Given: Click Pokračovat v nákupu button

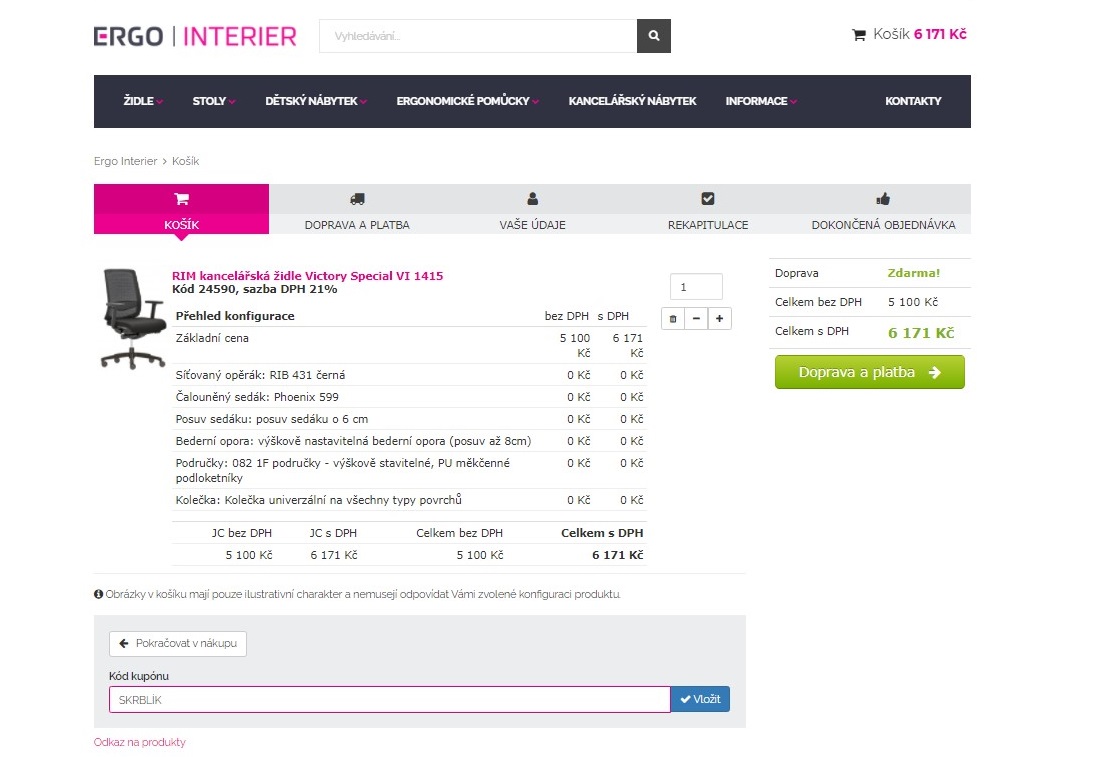Looking at the screenshot, I should (178, 643).
